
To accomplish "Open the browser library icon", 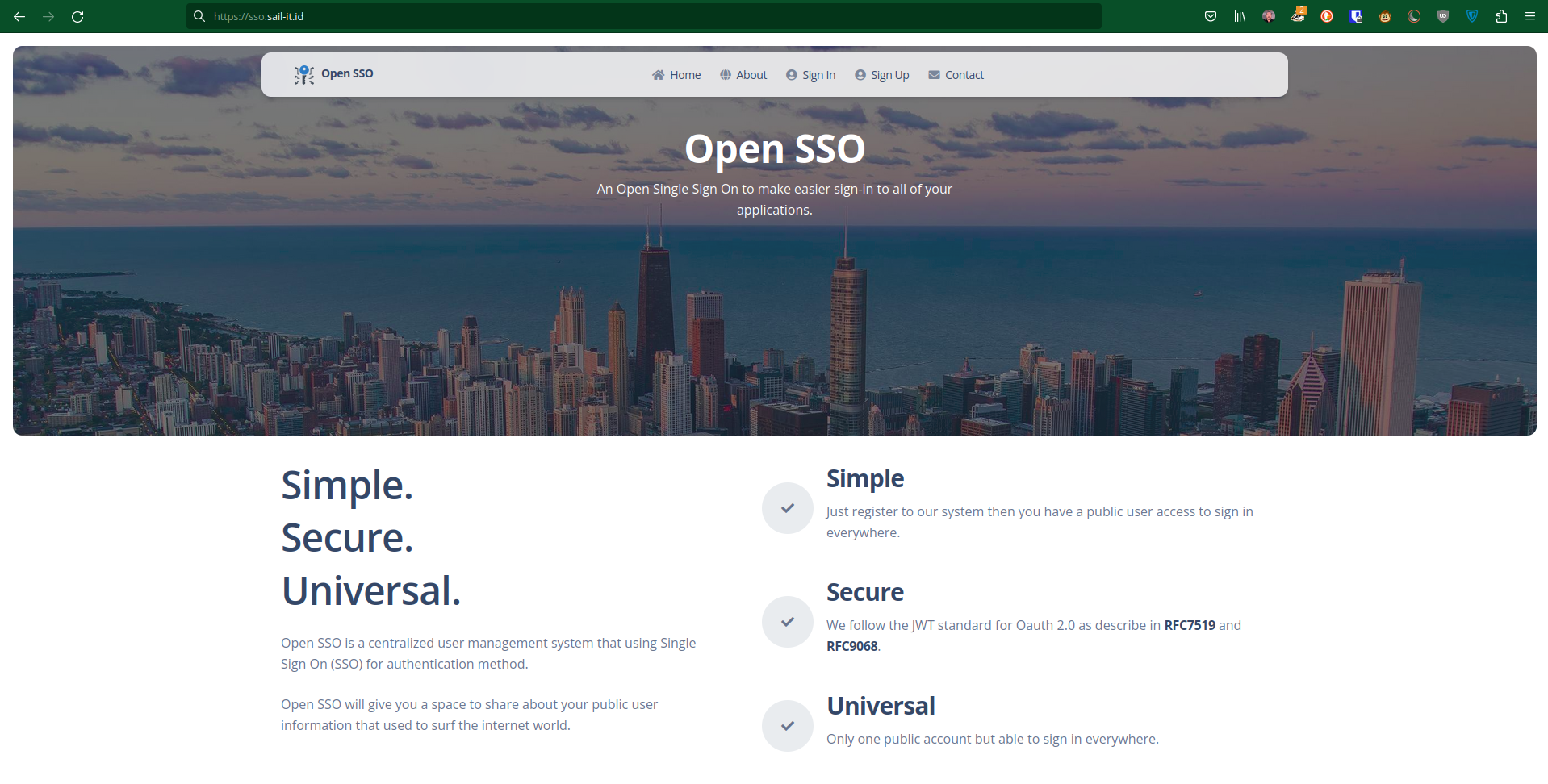I will coord(1240,16).
